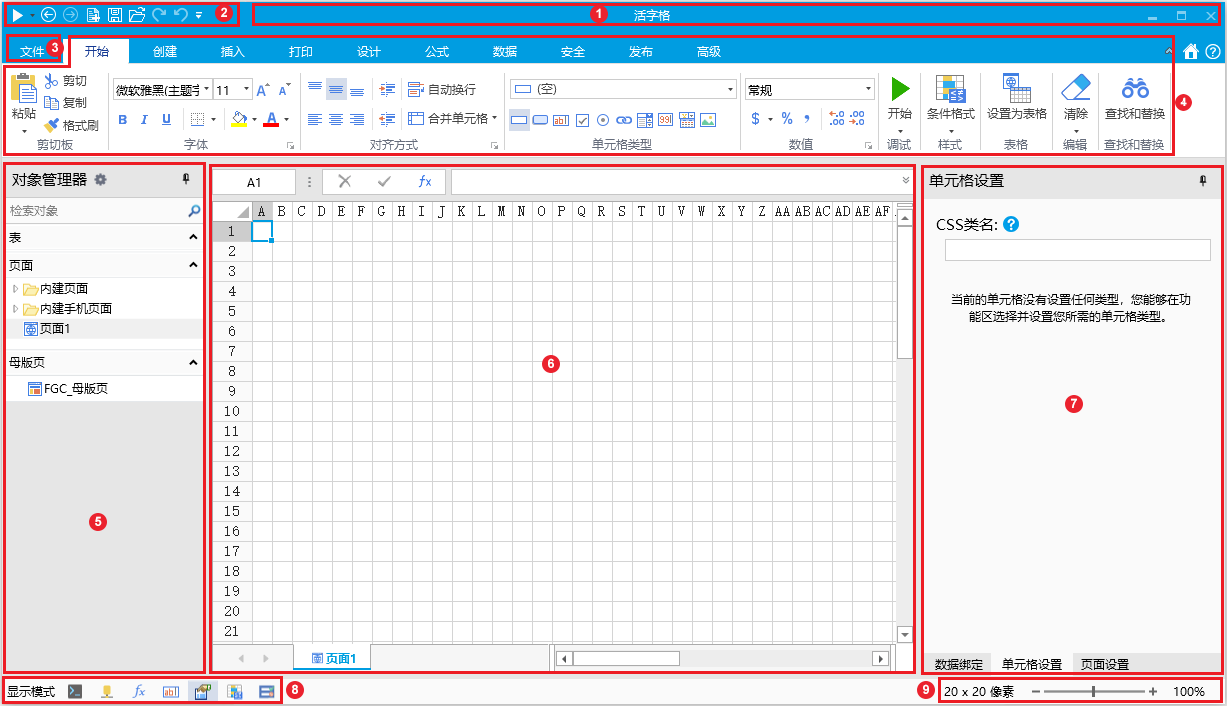Click the CSS类名 input field
The width and height of the screenshot is (1227, 706).
(1077, 250)
